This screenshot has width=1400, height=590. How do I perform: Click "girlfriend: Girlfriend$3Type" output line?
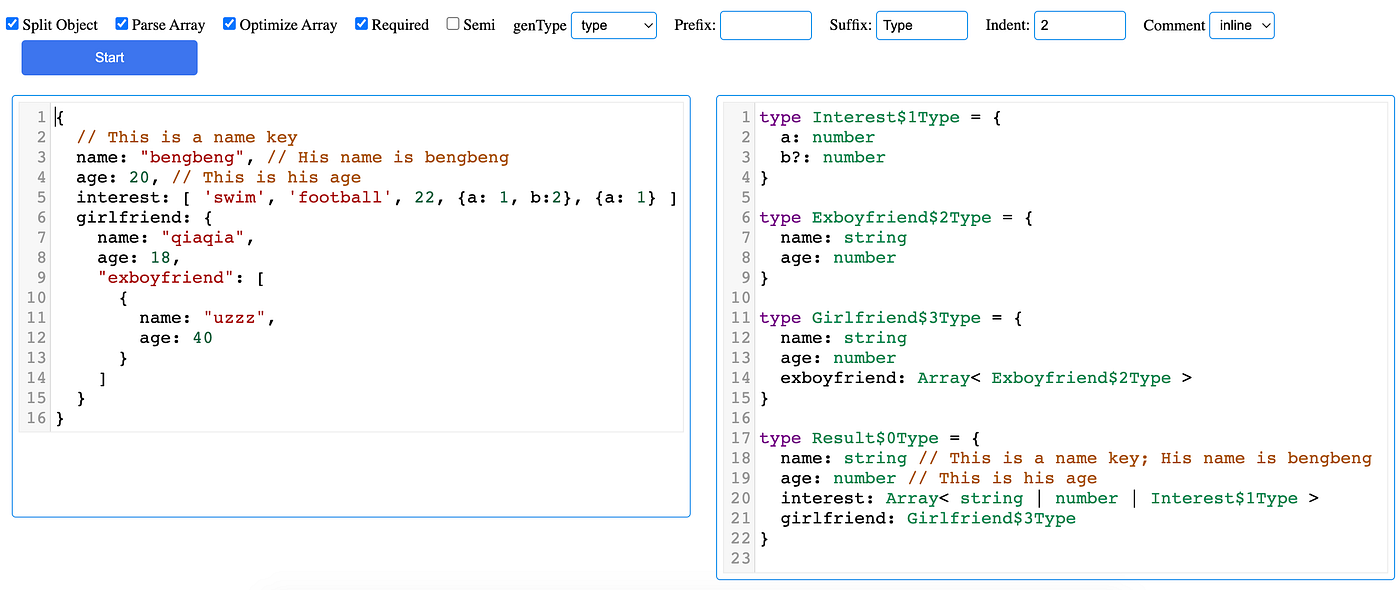point(928,517)
